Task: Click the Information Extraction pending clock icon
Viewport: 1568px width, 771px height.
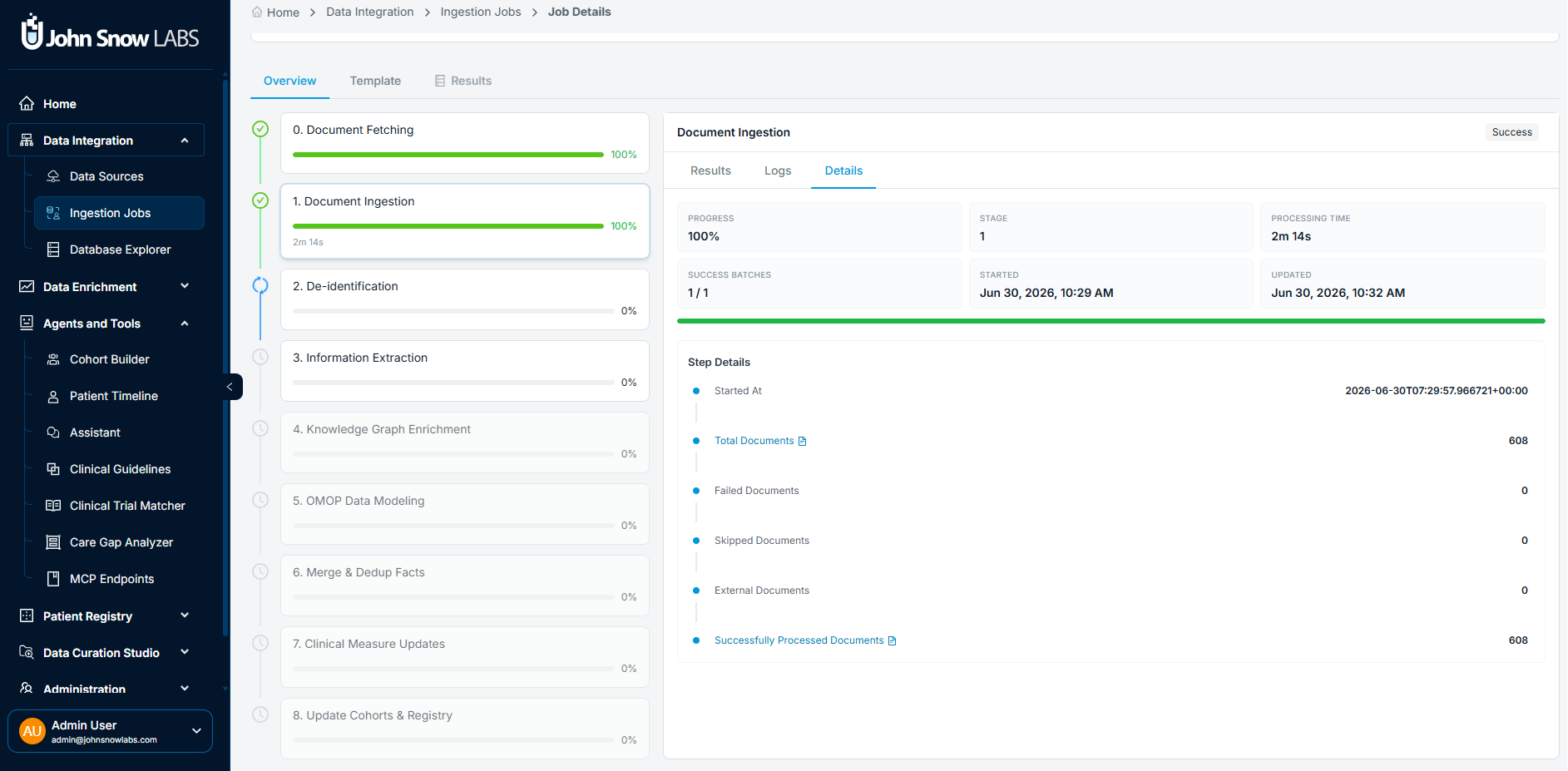Action: coord(260,357)
